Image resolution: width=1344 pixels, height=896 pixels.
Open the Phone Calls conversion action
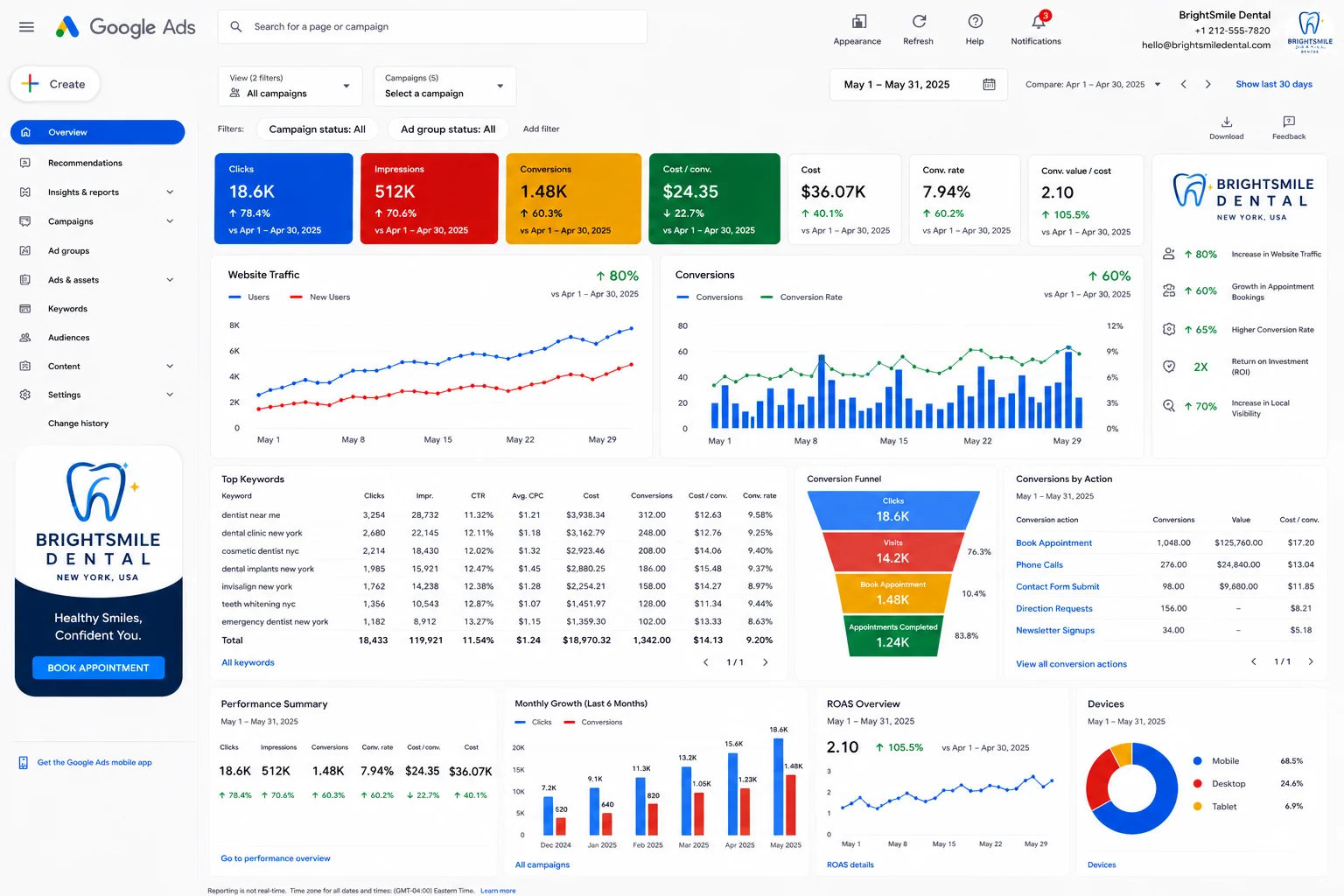pyautogui.click(x=1039, y=565)
